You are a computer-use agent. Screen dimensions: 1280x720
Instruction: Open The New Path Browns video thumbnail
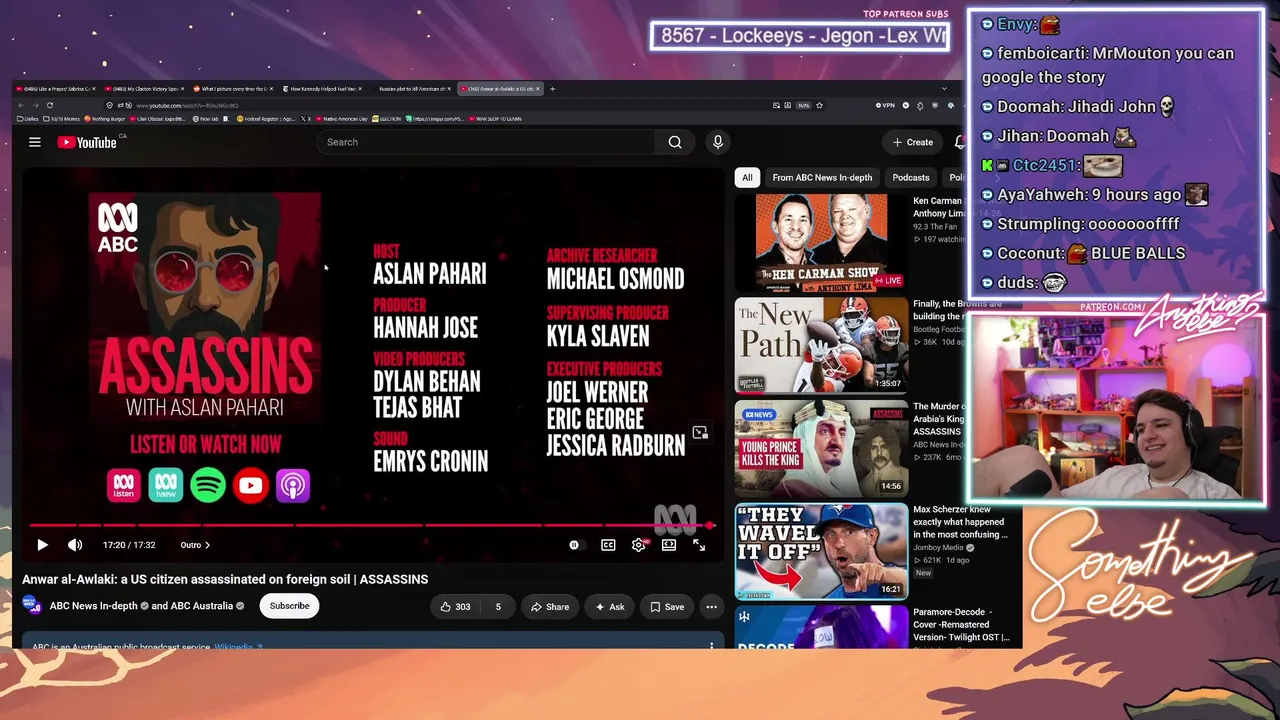821,346
